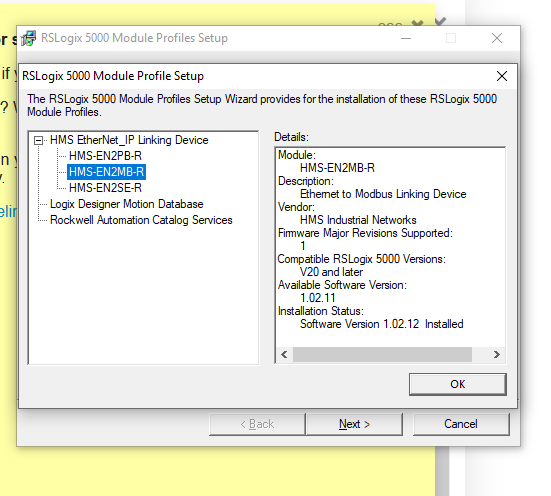
Task: Select HMS-EN2SE-R module in tree
Action: (105, 188)
